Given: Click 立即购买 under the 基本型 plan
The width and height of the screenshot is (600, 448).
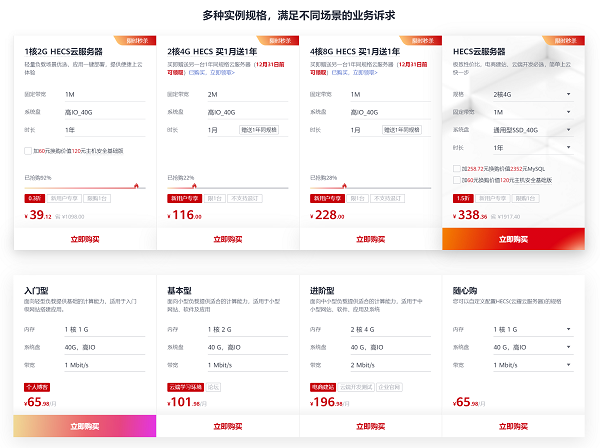Looking at the screenshot, I should coord(228,426).
